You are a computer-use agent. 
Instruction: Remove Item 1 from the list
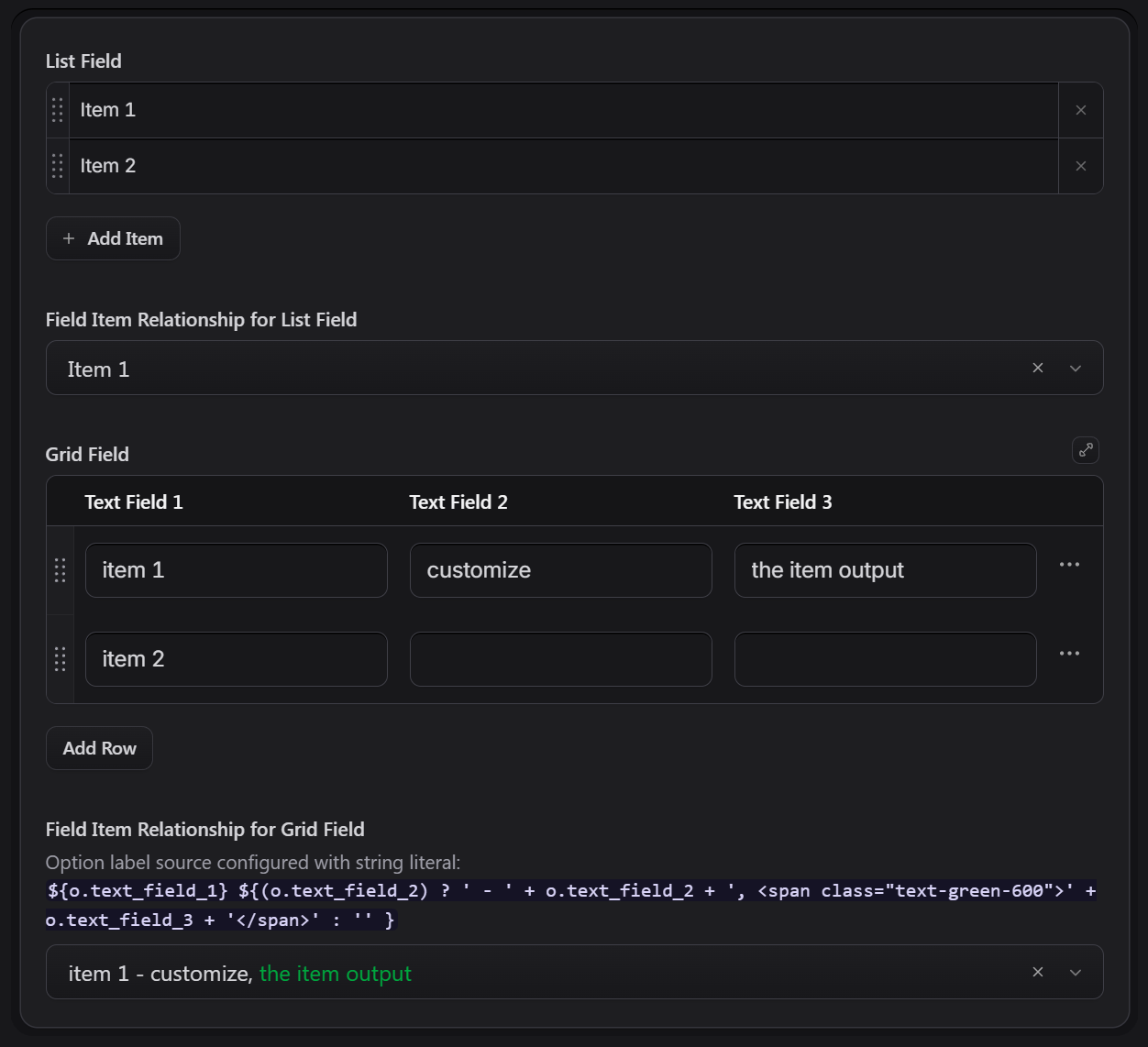(1081, 110)
